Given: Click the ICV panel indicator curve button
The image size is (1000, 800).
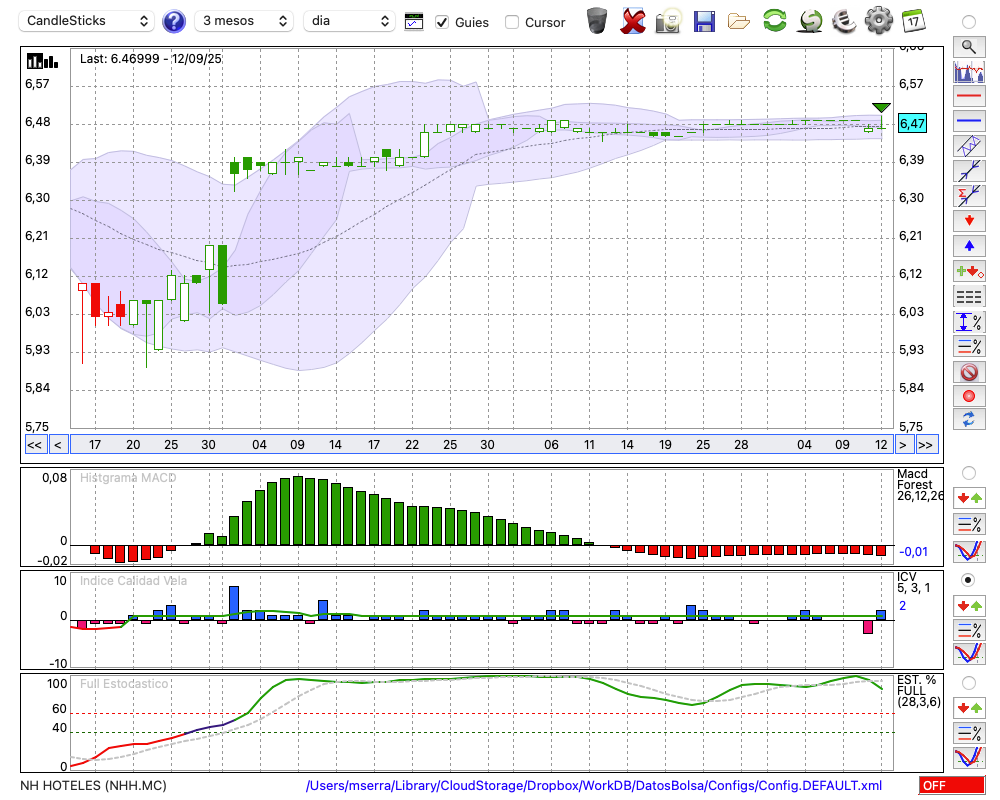Looking at the screenshot, I should click(x=969, y=654).
